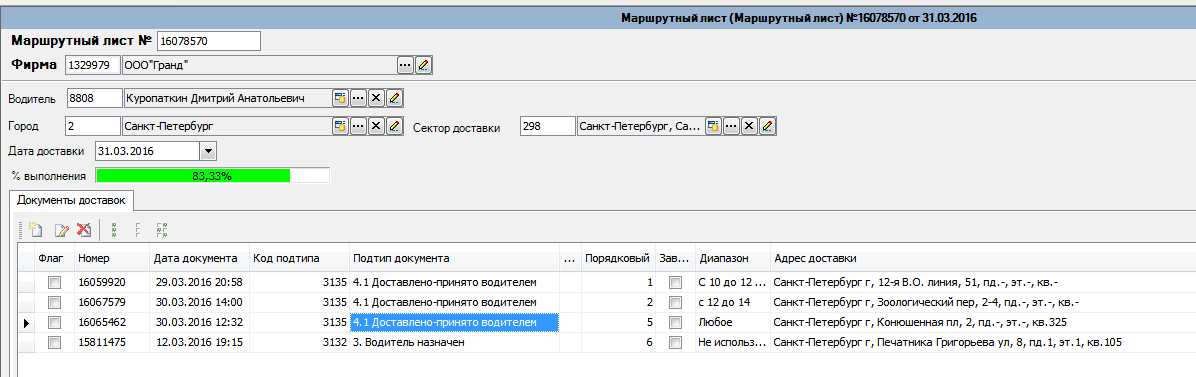Click the cell '3. Водитель назначен'
Viewport: 1196px width, 377px height.
click(x=455, y=343)
